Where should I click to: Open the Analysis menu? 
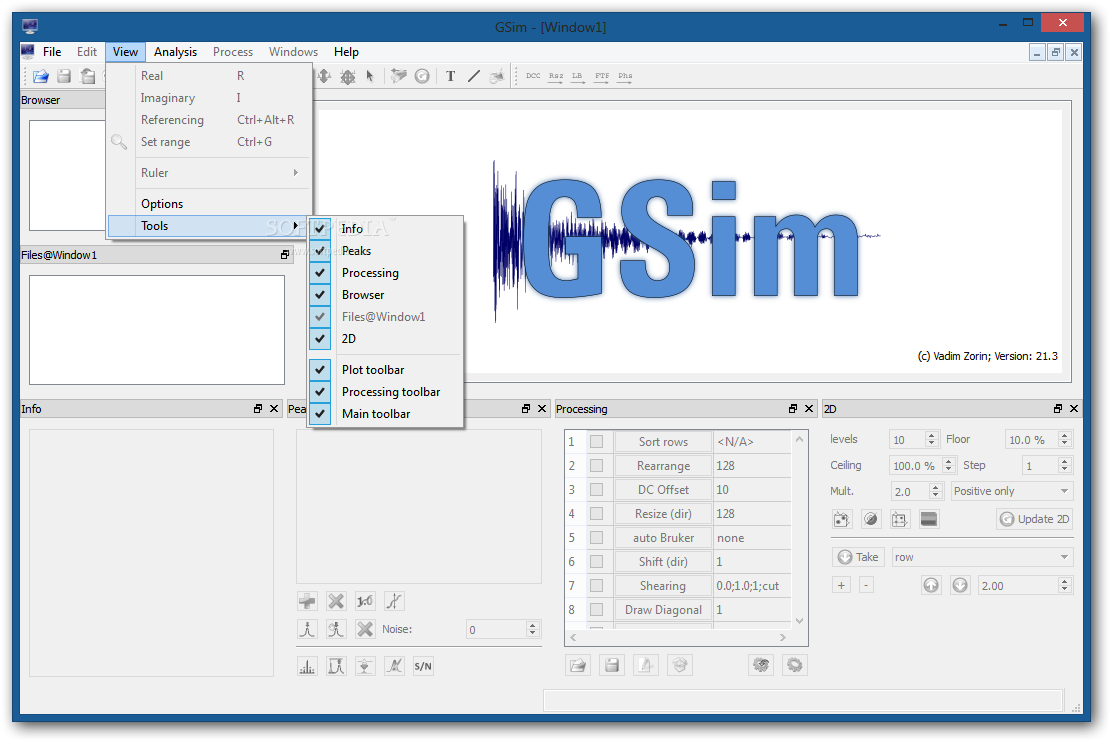point(176,52)
